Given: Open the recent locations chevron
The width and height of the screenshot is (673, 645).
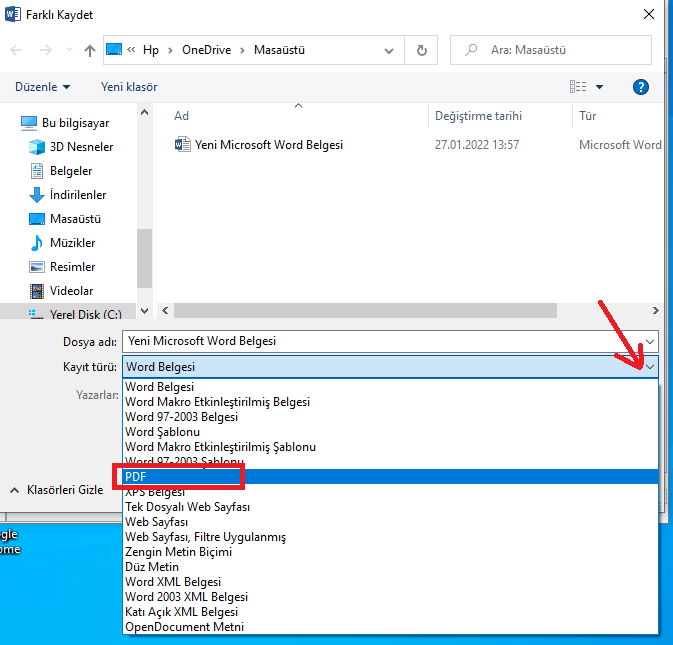Looking at the screenshot, I should (x=69, y=50).
